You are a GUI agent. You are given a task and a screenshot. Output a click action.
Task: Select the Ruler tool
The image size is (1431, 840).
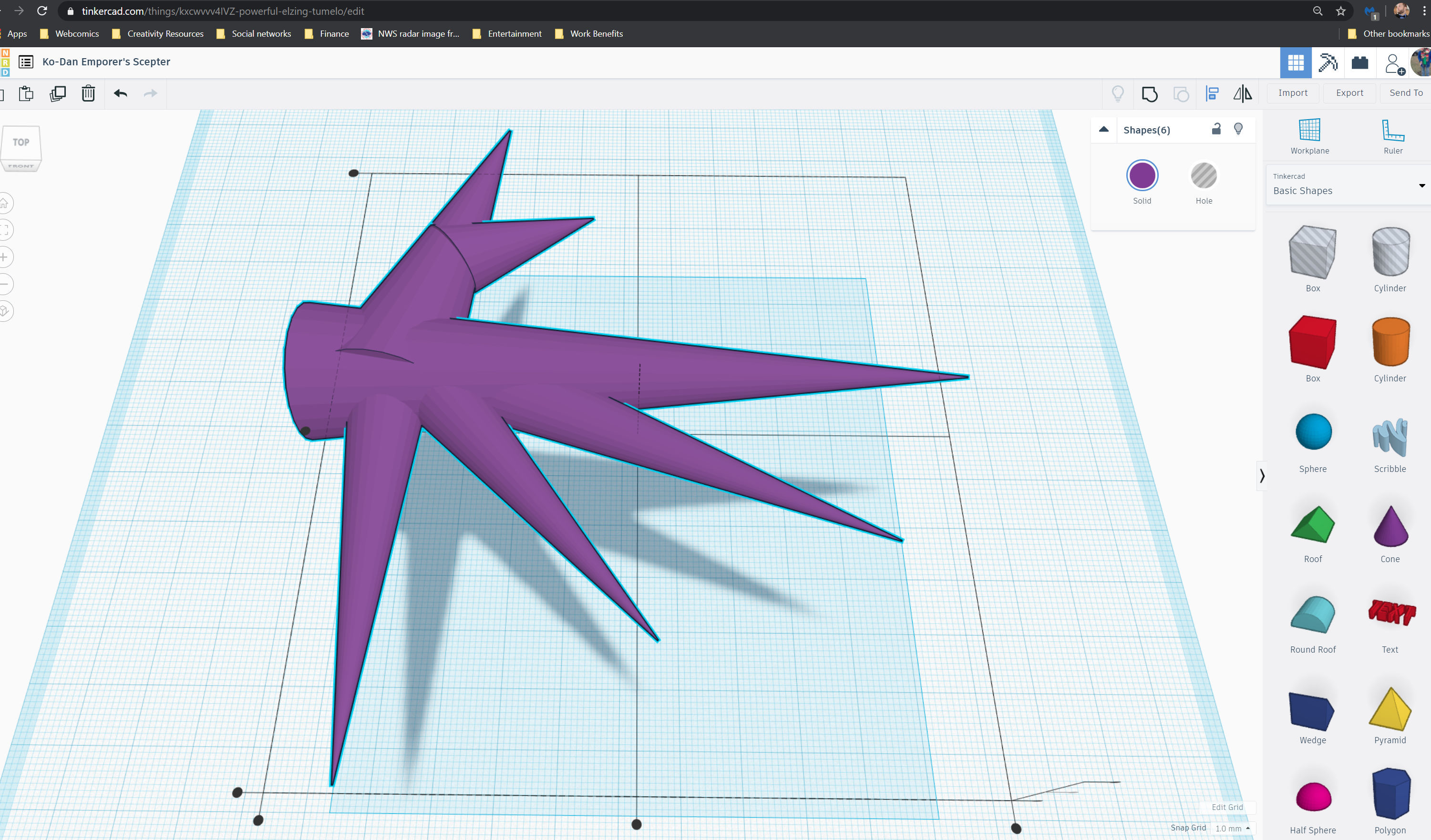coord(1393,137)
